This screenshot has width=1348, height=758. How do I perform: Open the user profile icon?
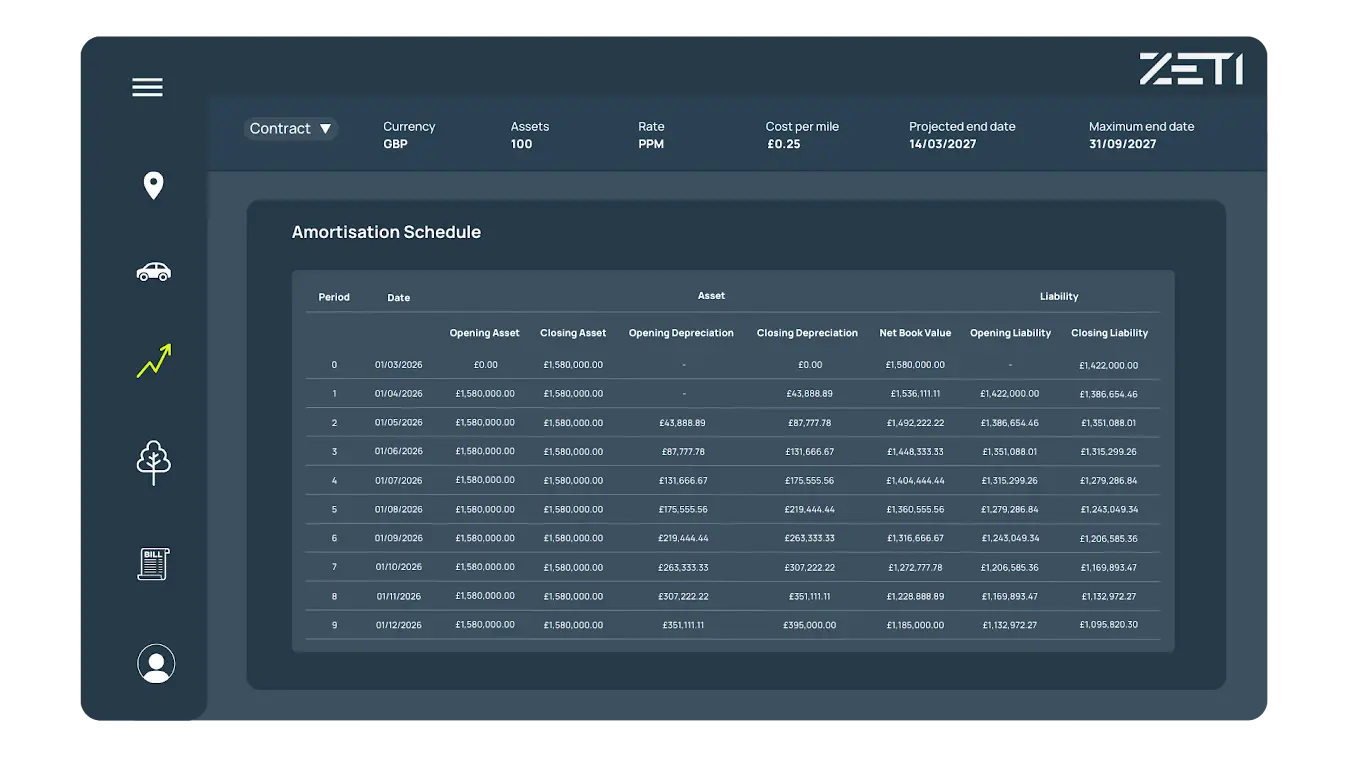tap(156, 664)
